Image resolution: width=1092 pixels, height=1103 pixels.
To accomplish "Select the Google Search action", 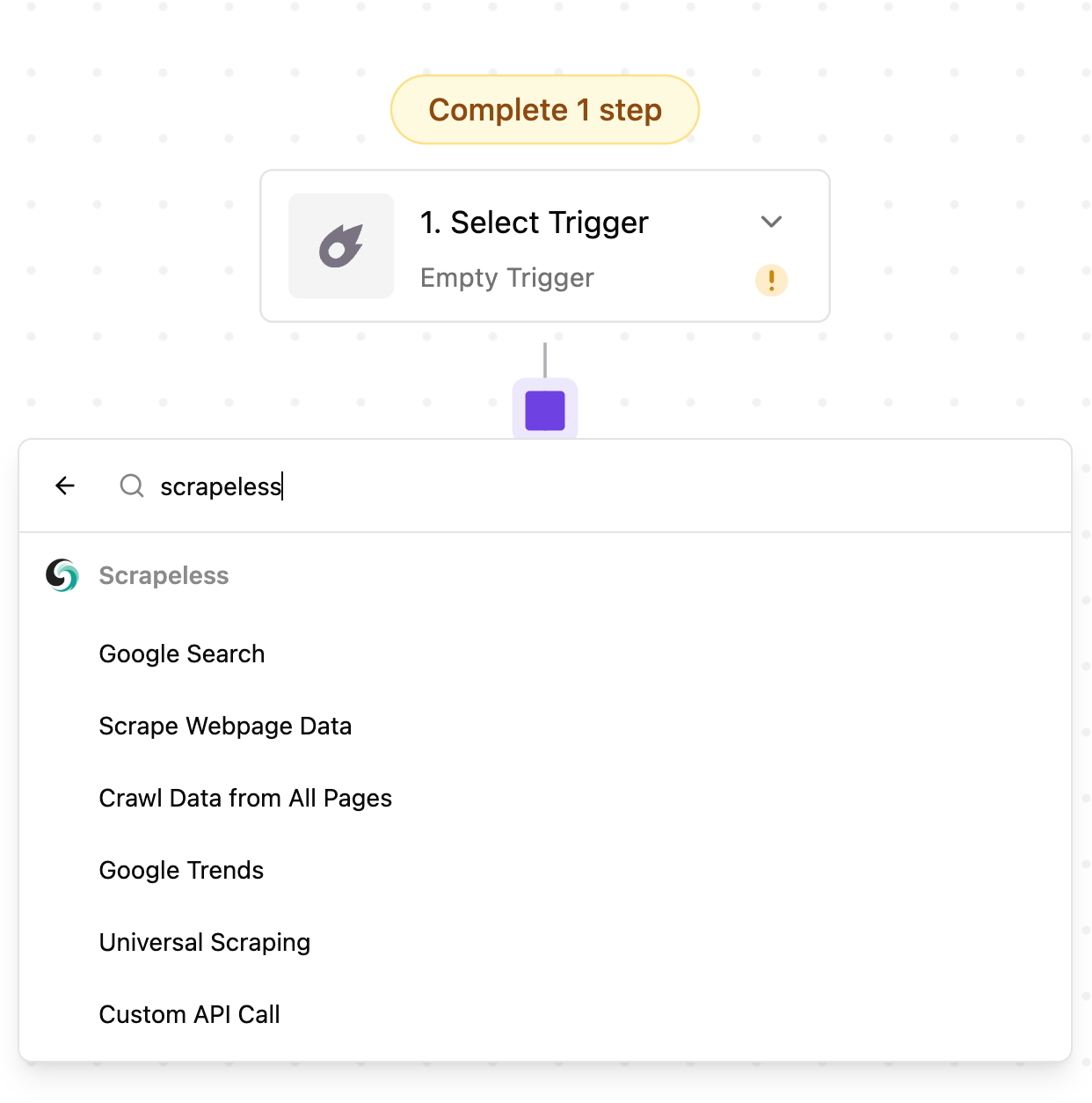I will [x=182, y=654].
